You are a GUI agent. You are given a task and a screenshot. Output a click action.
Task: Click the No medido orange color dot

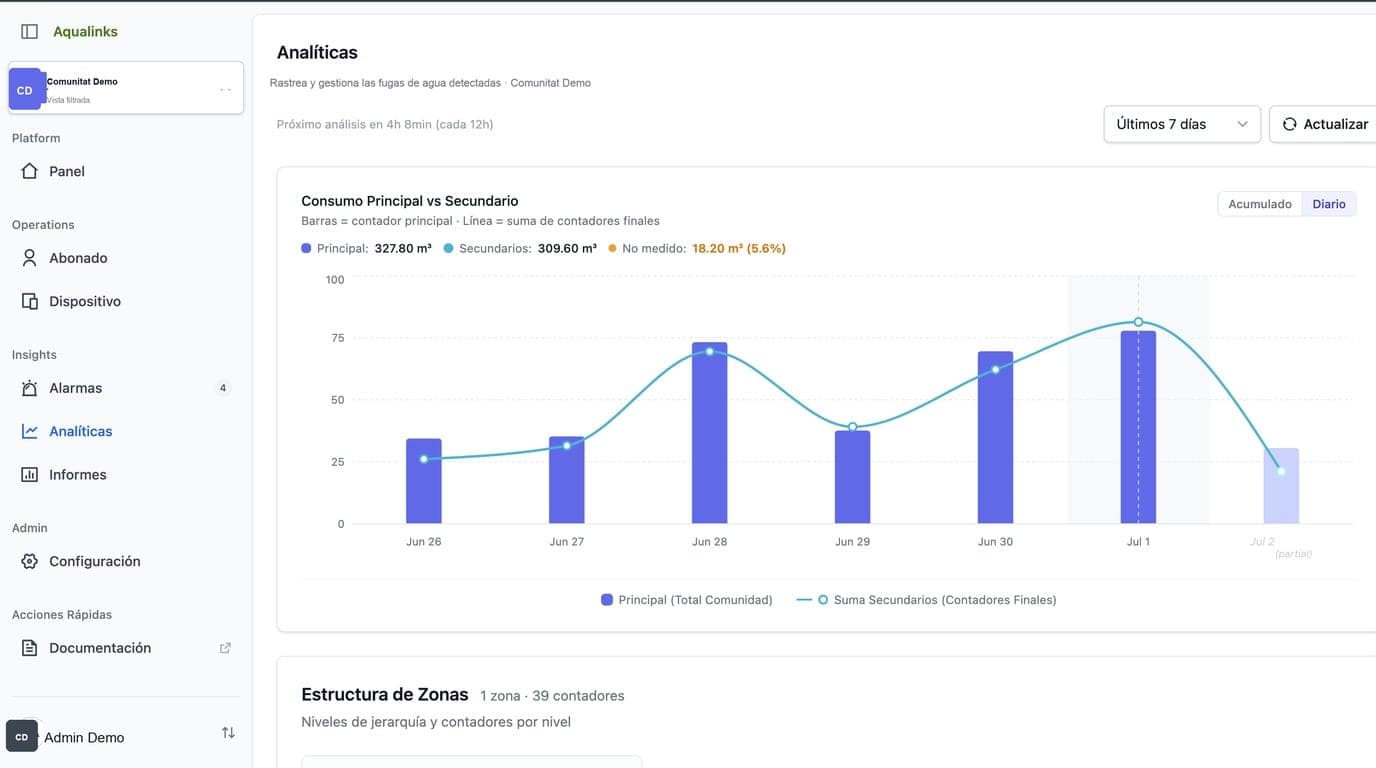(x=612, y=248)
